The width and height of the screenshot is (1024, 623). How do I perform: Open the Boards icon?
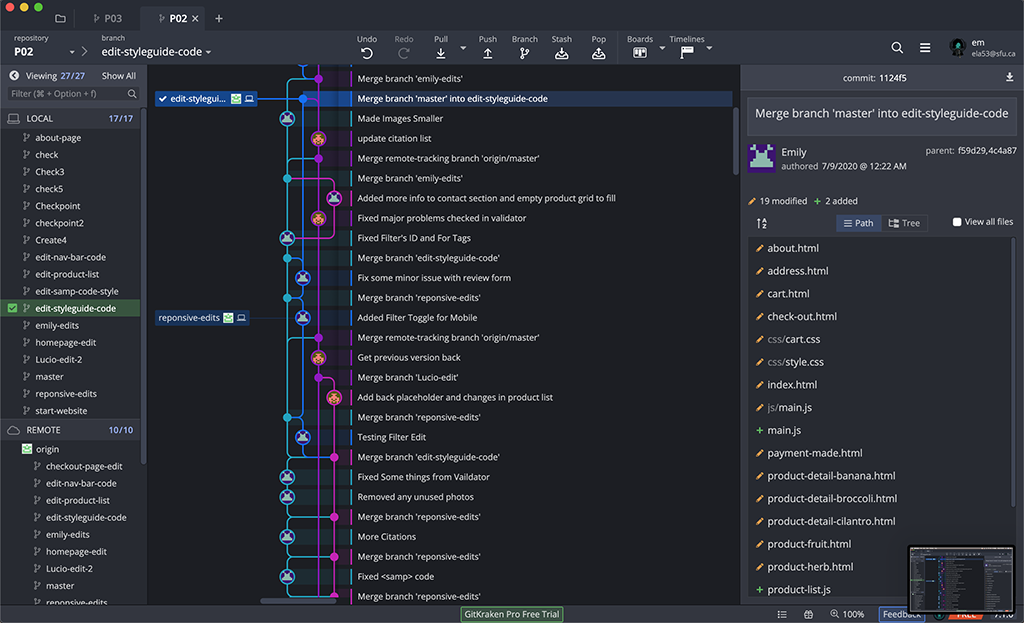tap(640, 53)
